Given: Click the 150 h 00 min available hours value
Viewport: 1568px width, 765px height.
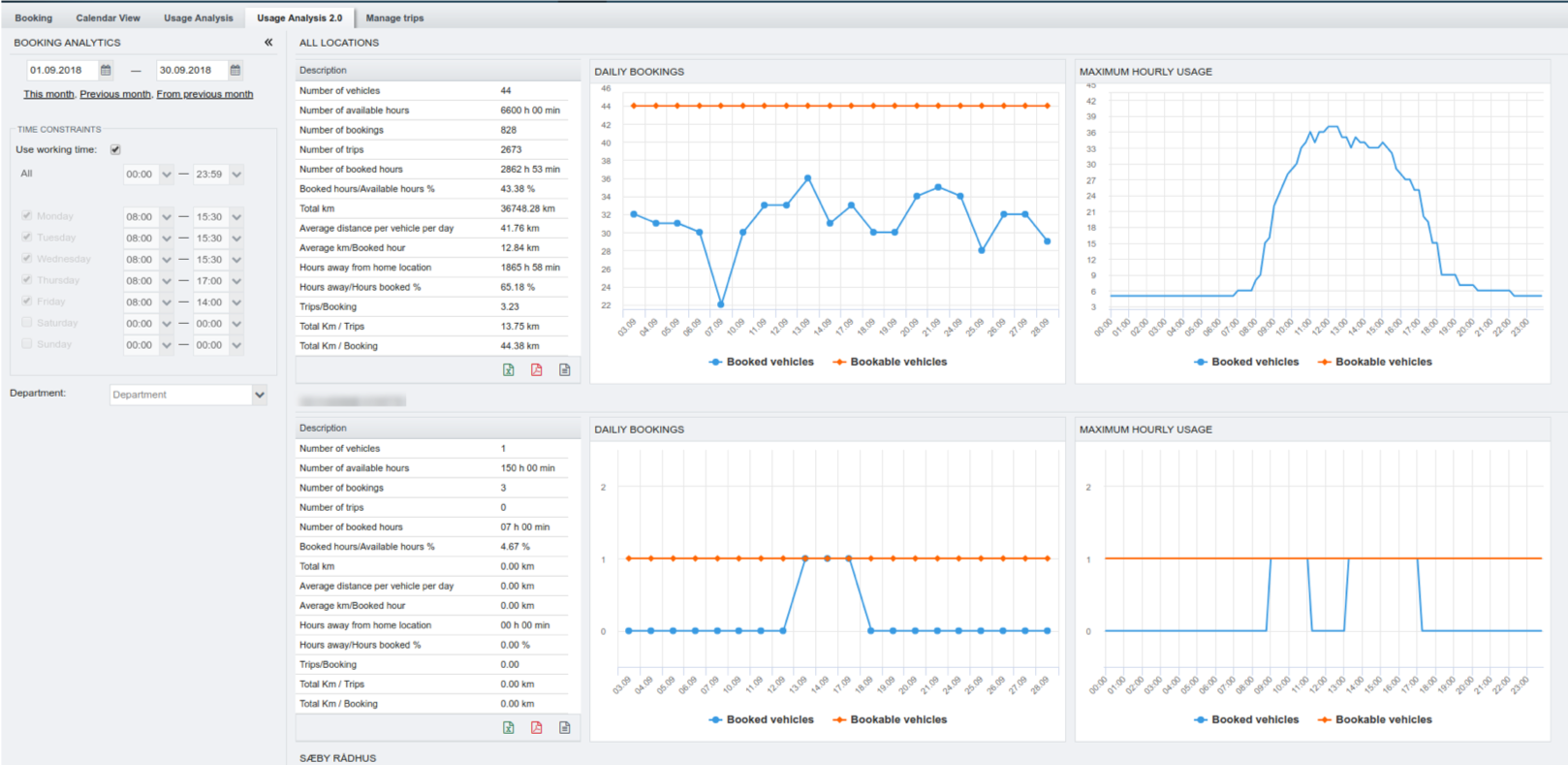Looking at the screenshot, I should click(528, 468).
